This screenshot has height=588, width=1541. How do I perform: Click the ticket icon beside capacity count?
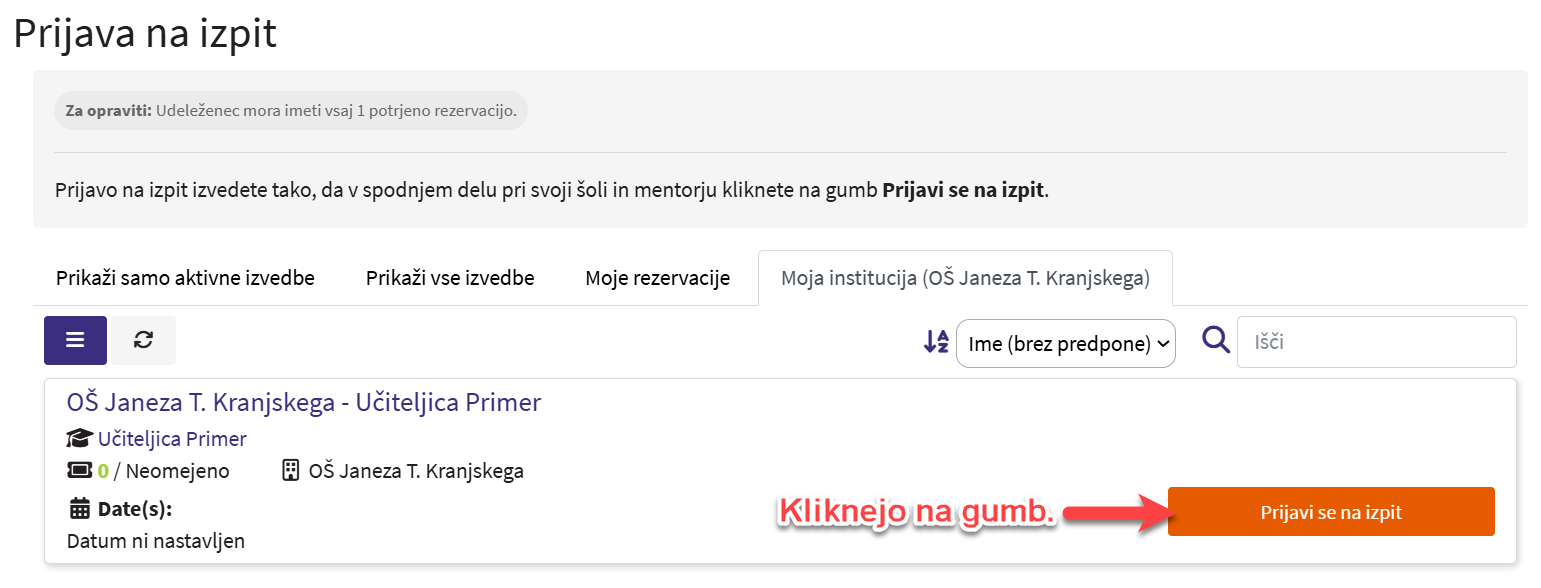tap(79, 471)
